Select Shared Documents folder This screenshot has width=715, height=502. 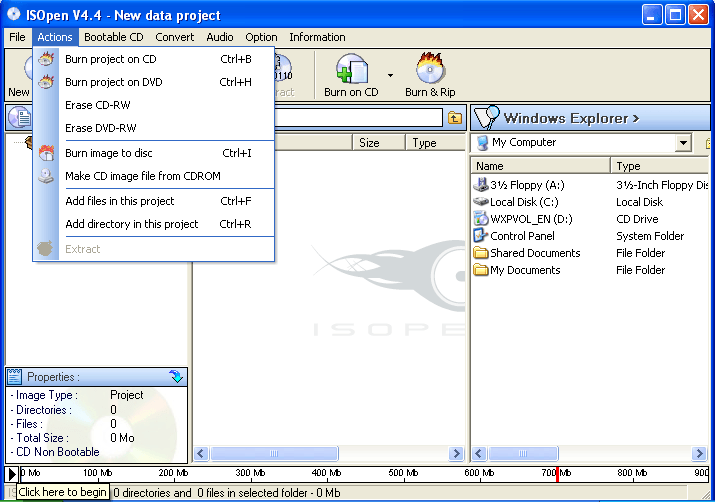[x=535, y=253]
